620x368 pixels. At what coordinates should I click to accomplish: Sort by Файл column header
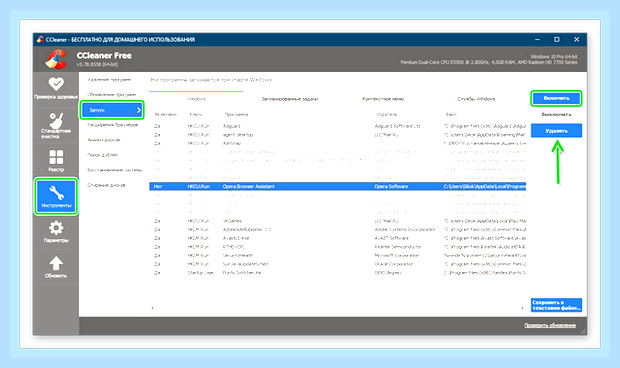click(451, 114)
